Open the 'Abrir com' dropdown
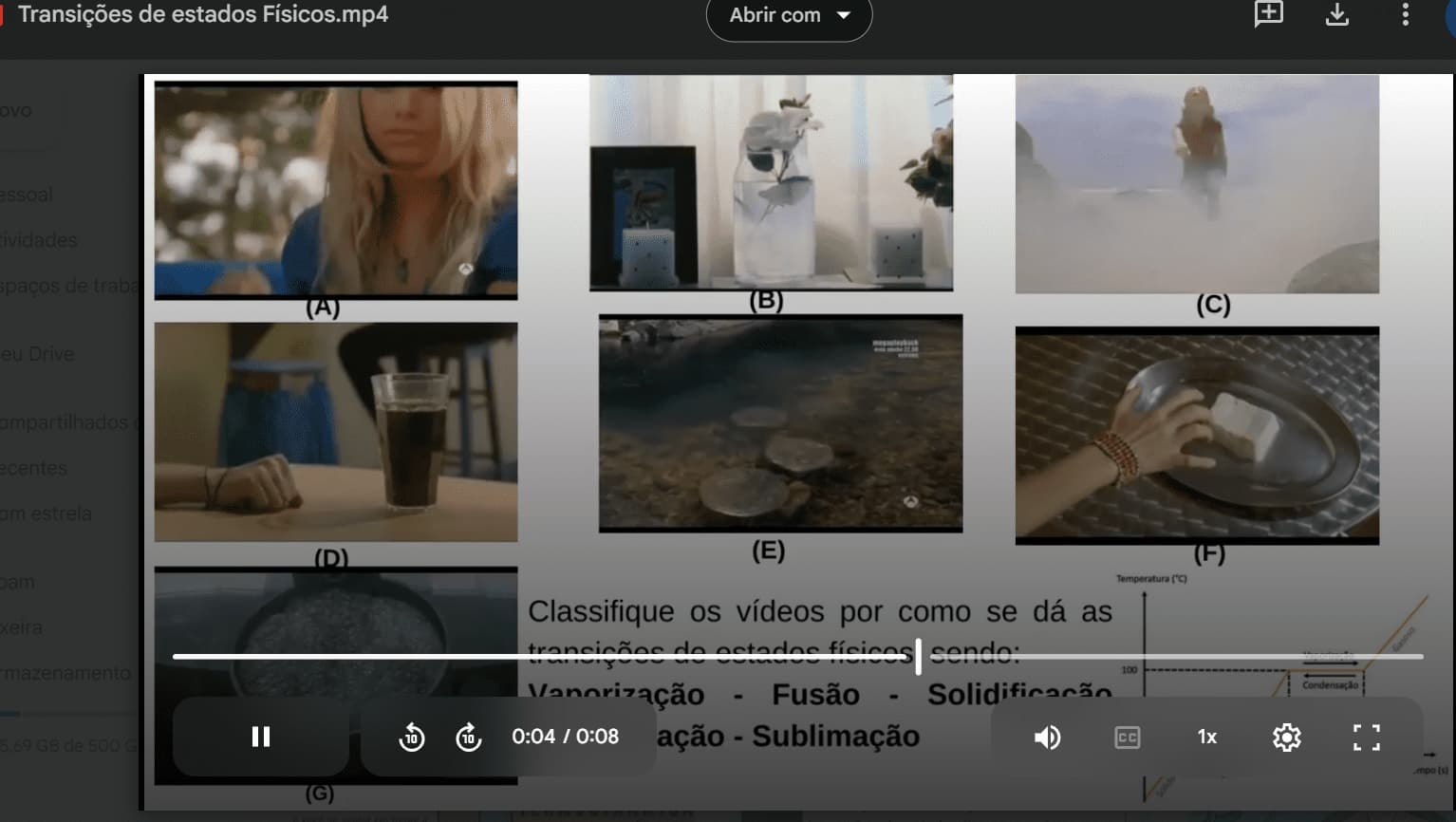Viewport: 1456px width, 822px height. click(789, 16)
